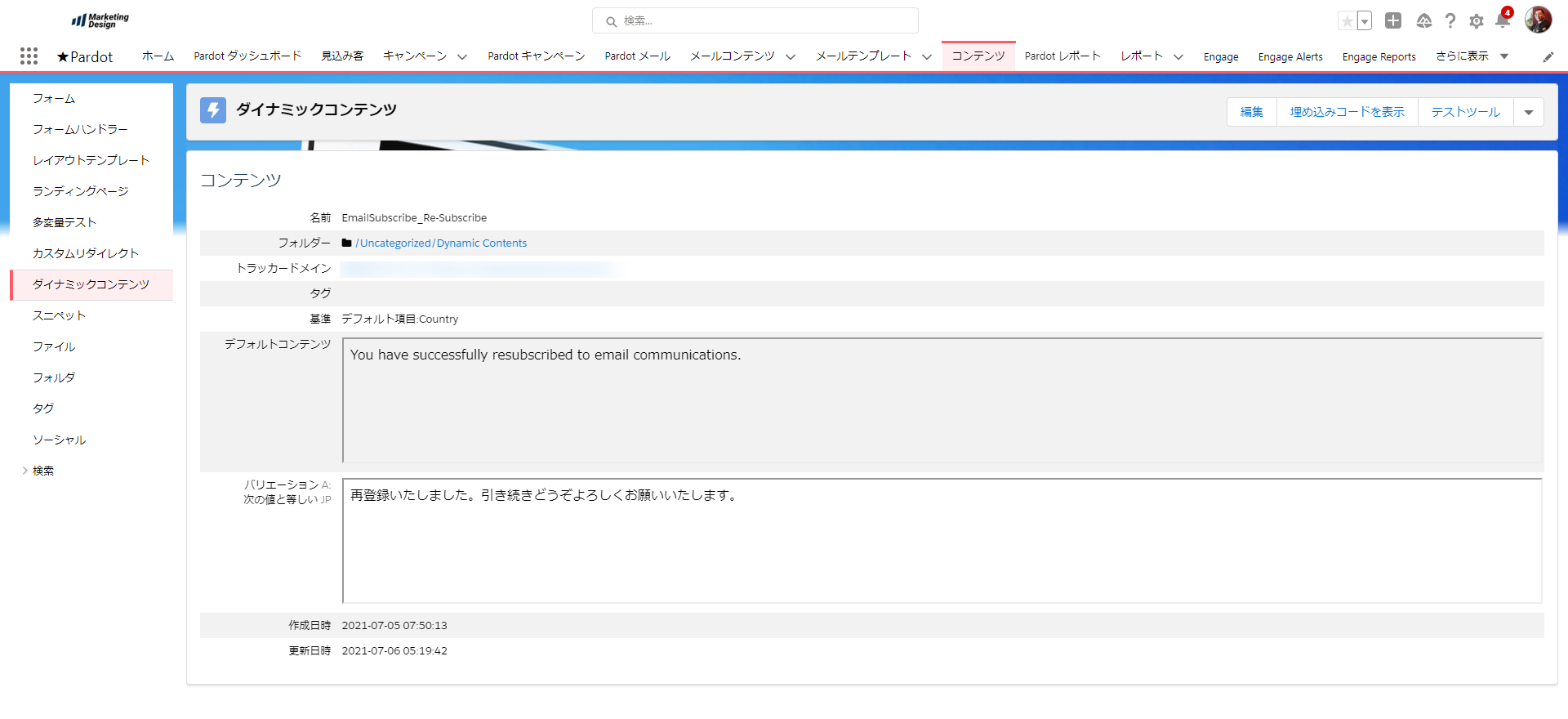1568x719 pixels.
Task: Click the pencil edit navigation icon
Action: 1548,56
